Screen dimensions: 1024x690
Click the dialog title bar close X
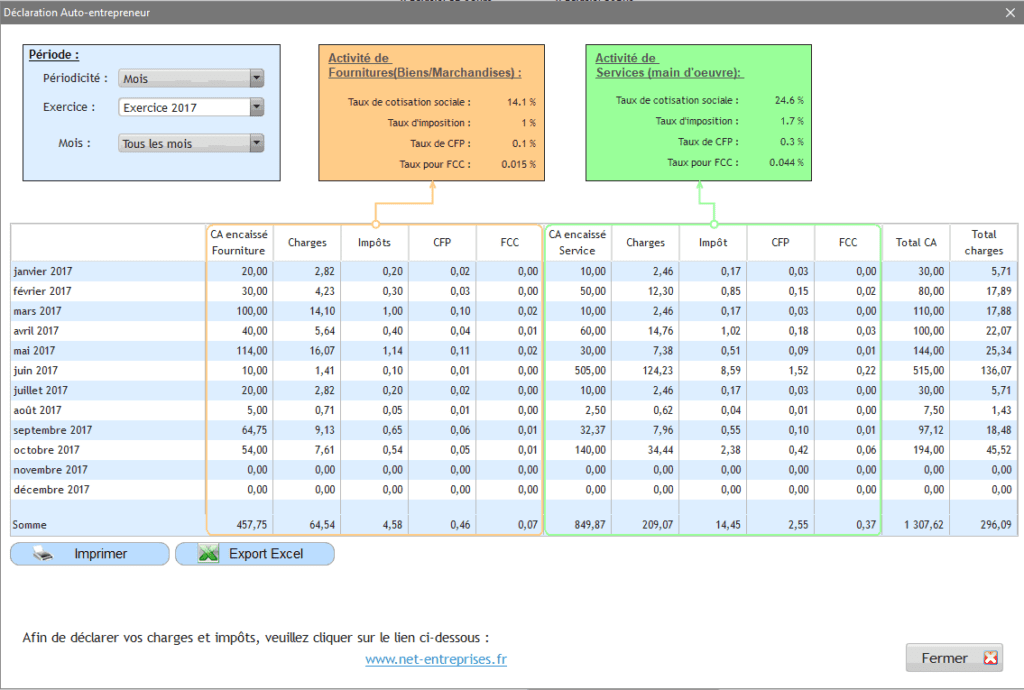[x=1009, y=12]
